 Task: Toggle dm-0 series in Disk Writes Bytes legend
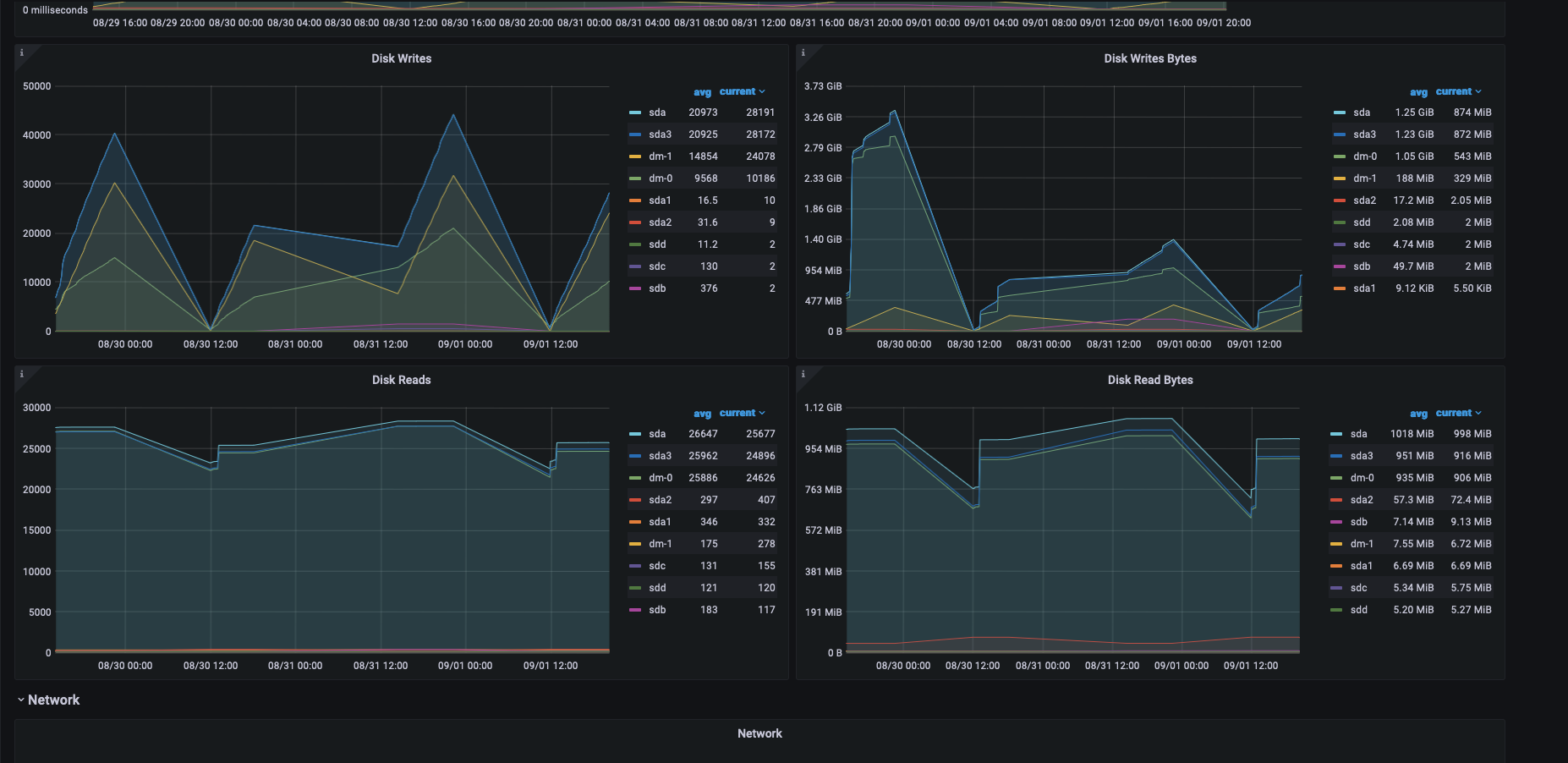pyautogui.click(x=1365, y=156)
